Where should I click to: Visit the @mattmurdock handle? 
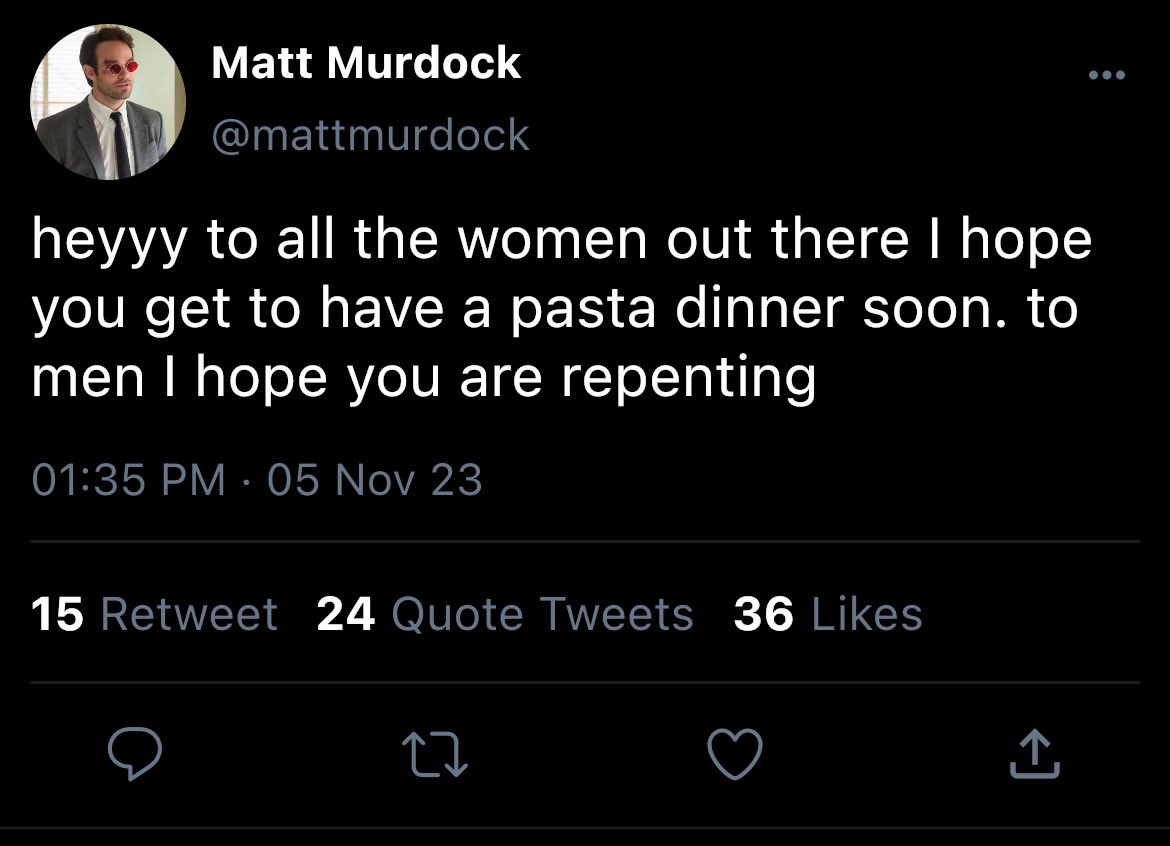[371, 135]
